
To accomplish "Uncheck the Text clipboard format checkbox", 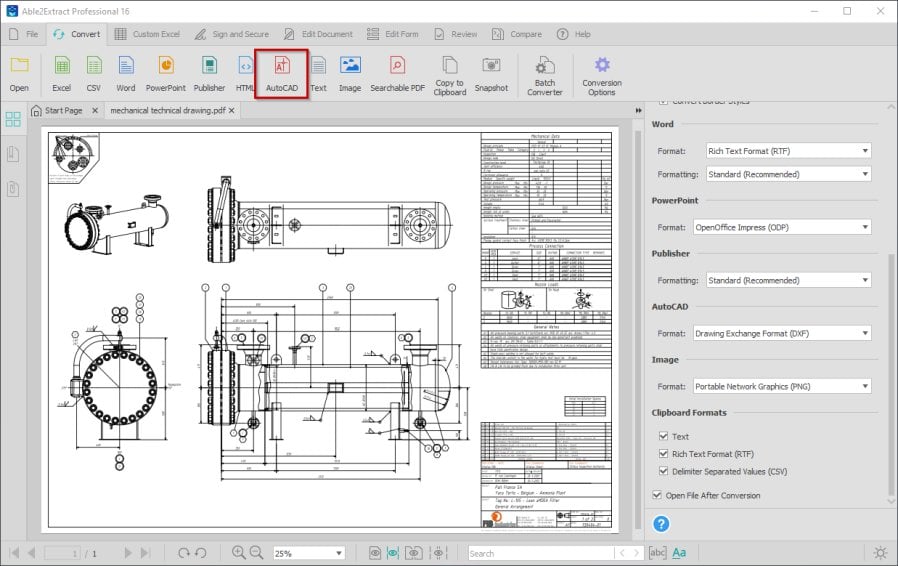I will pyautogui.click(x=663, y=436).
